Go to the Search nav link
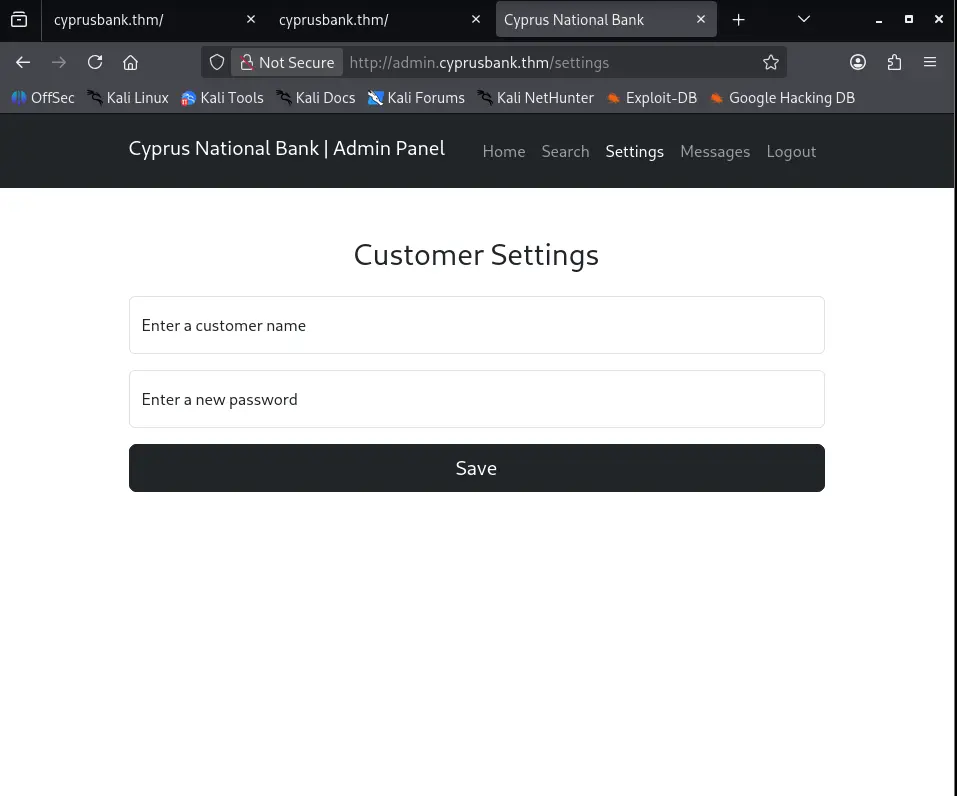This screenshot has width=957, height=796. [565, 152]
